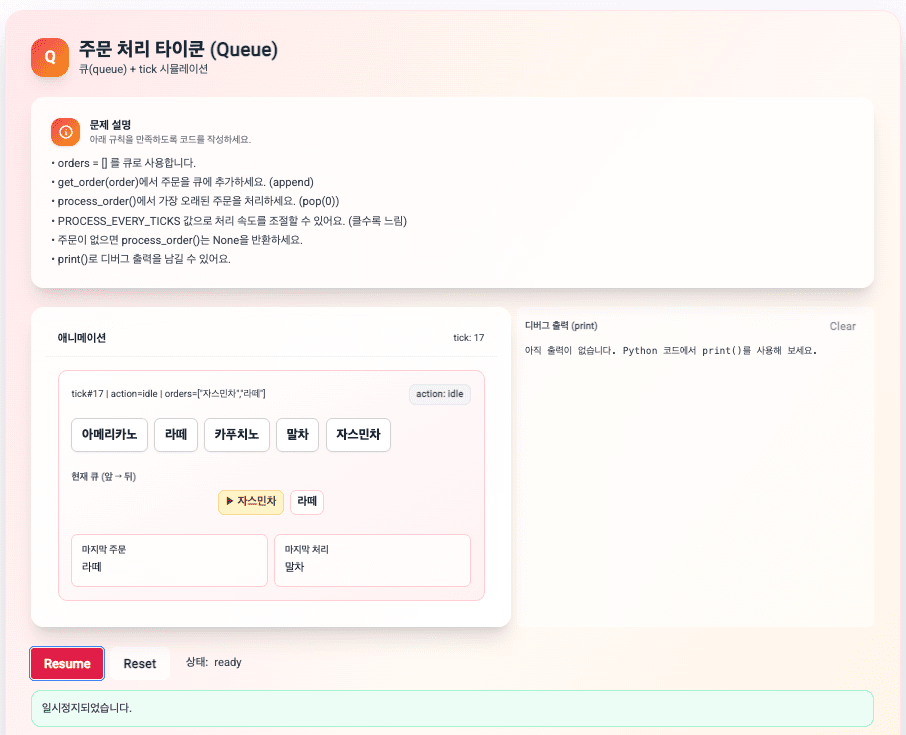The width and height of the screenshot is (906, 735).
Task: Click the info icon beside 문제 설명
Action: pyautogui.click(x=65, y=132)
